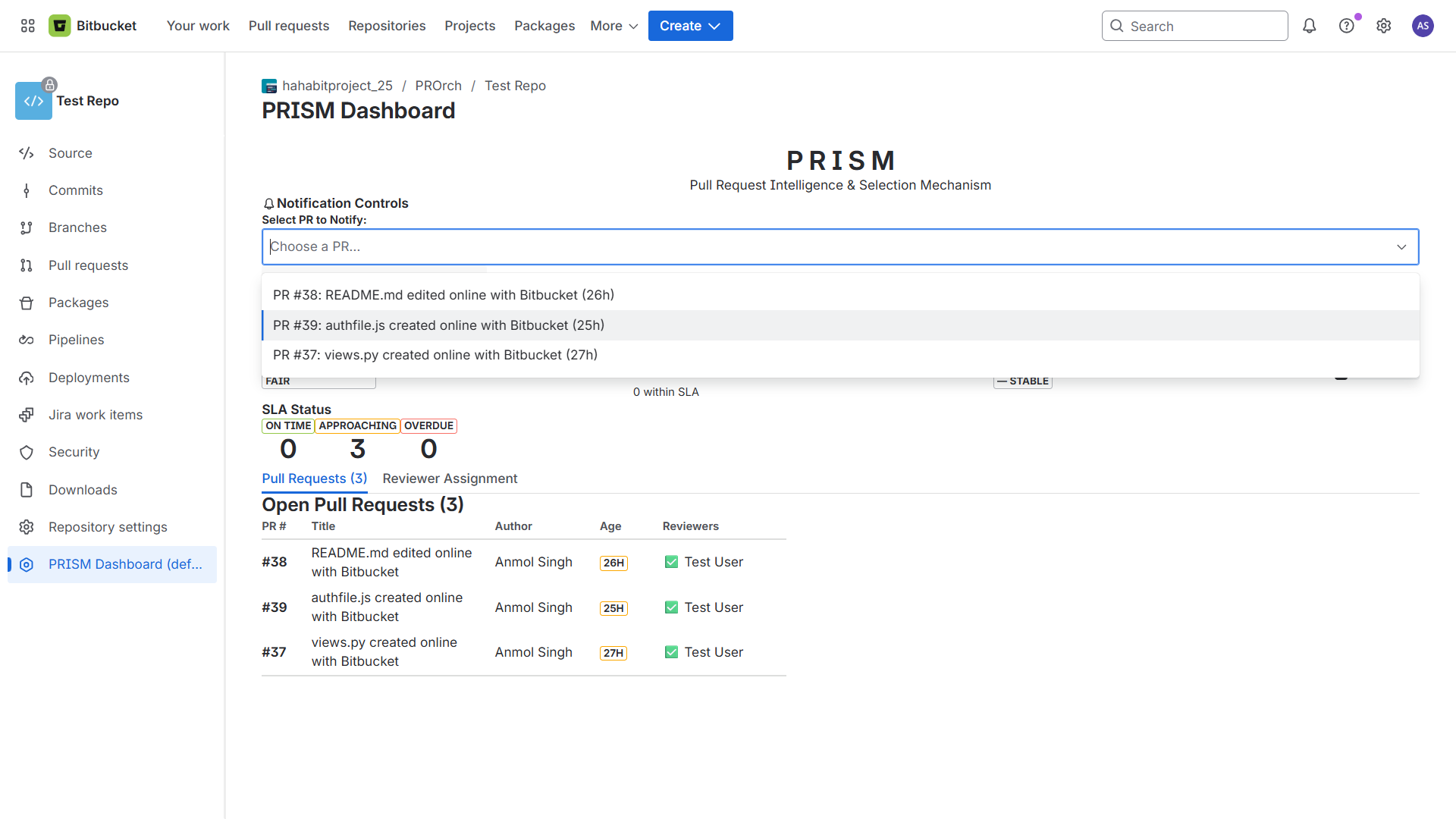Select PR #37 views.py from list
This screenshot has width=1456, height=819.
[435, 355]
